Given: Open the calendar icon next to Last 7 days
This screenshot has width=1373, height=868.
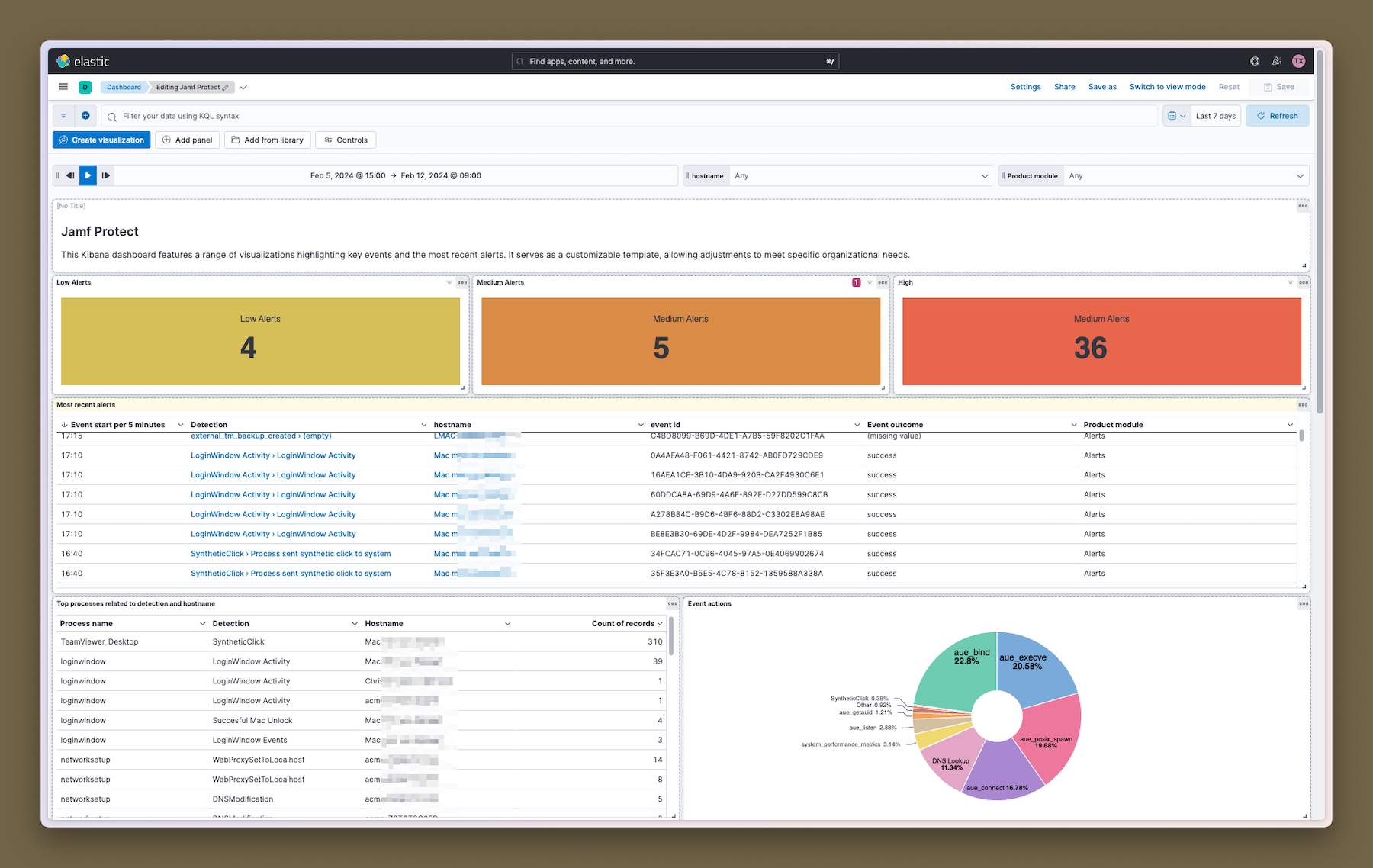Looking at the screenshot, I should pos(1173,115).
